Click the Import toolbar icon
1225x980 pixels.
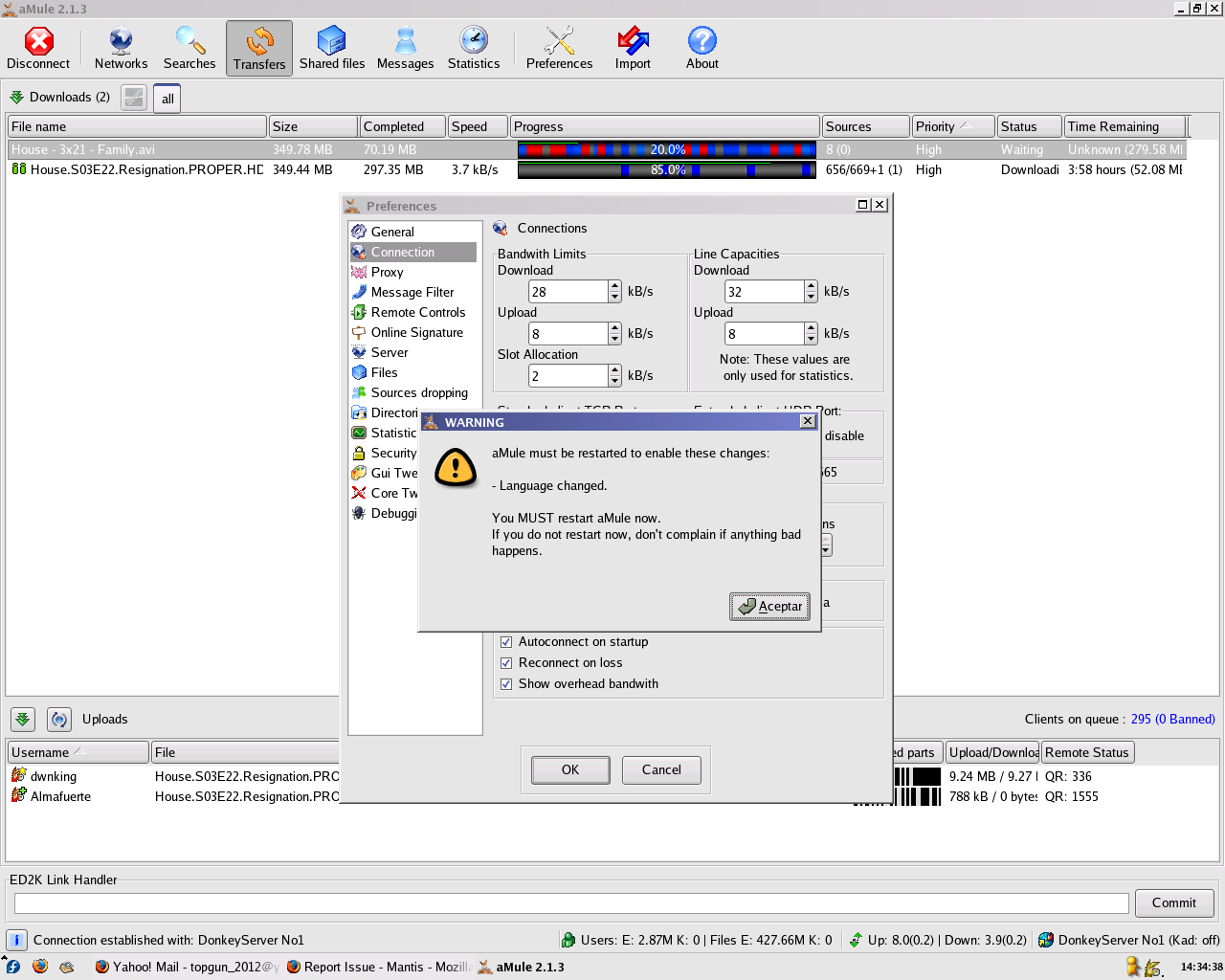pyautogui.click(x=633, y=48)
